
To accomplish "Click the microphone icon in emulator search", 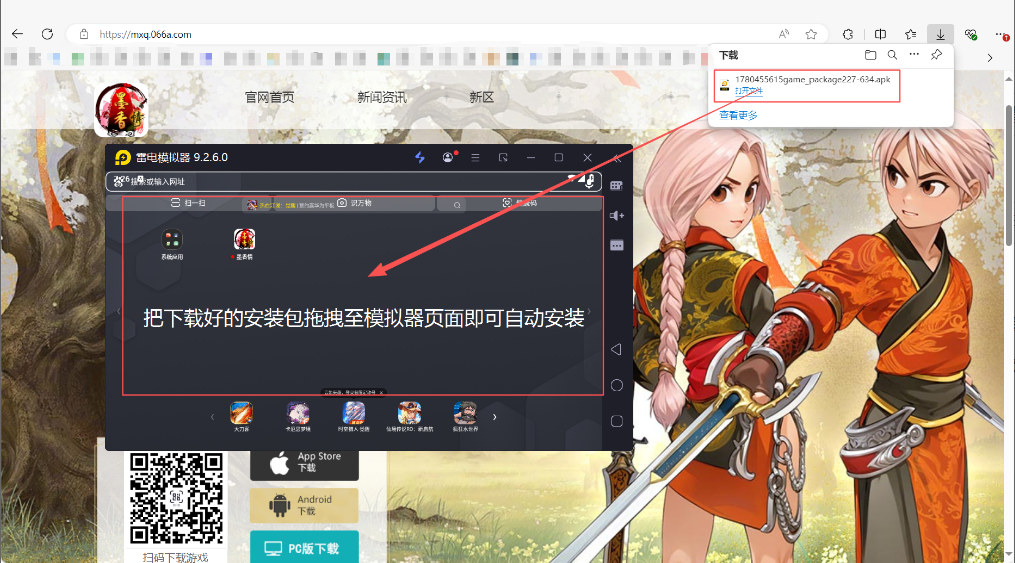I will click(589, 182).
